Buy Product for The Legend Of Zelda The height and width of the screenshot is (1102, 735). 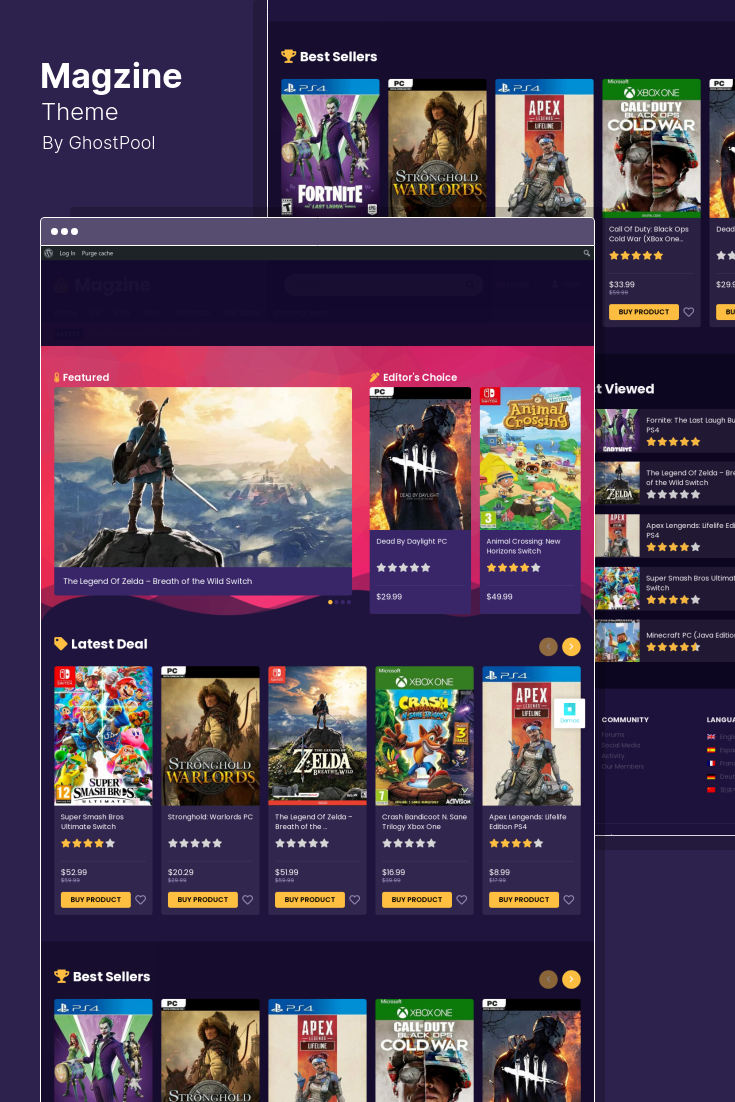[310, 900]
